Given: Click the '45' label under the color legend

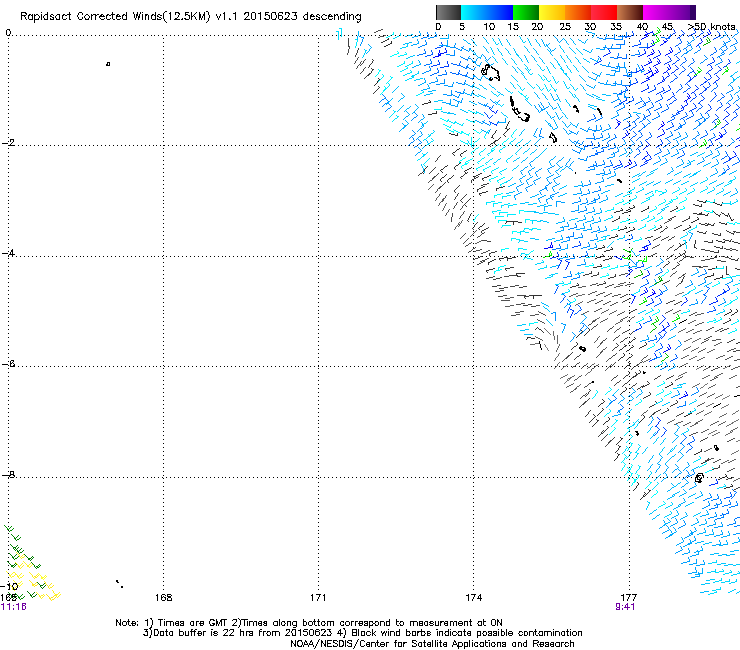Looking at the screenshot, I should point(667,27).
